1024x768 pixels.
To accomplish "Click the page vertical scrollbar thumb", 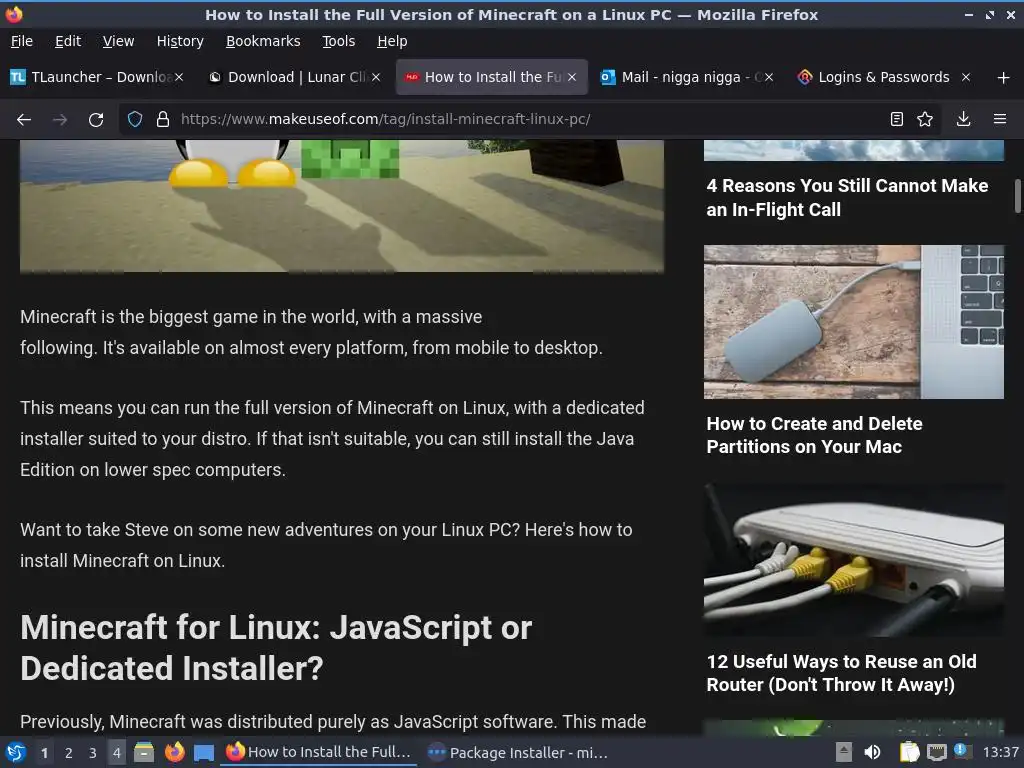I will pyautogui.click(x=1017, y=196).
